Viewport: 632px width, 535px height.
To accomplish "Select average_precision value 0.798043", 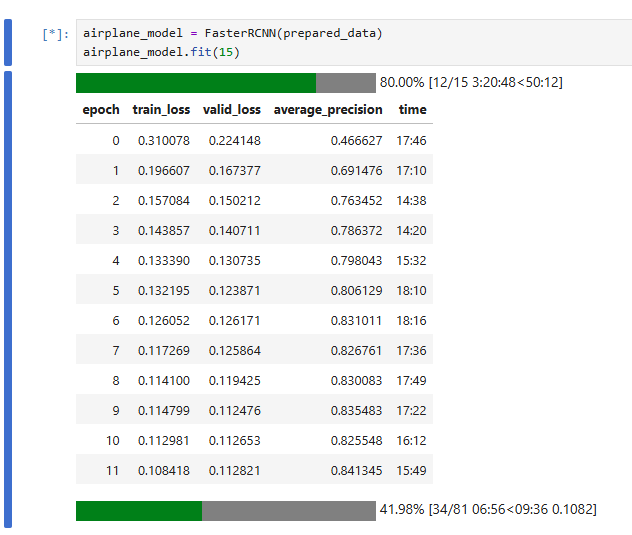I will tap(356, 260).
